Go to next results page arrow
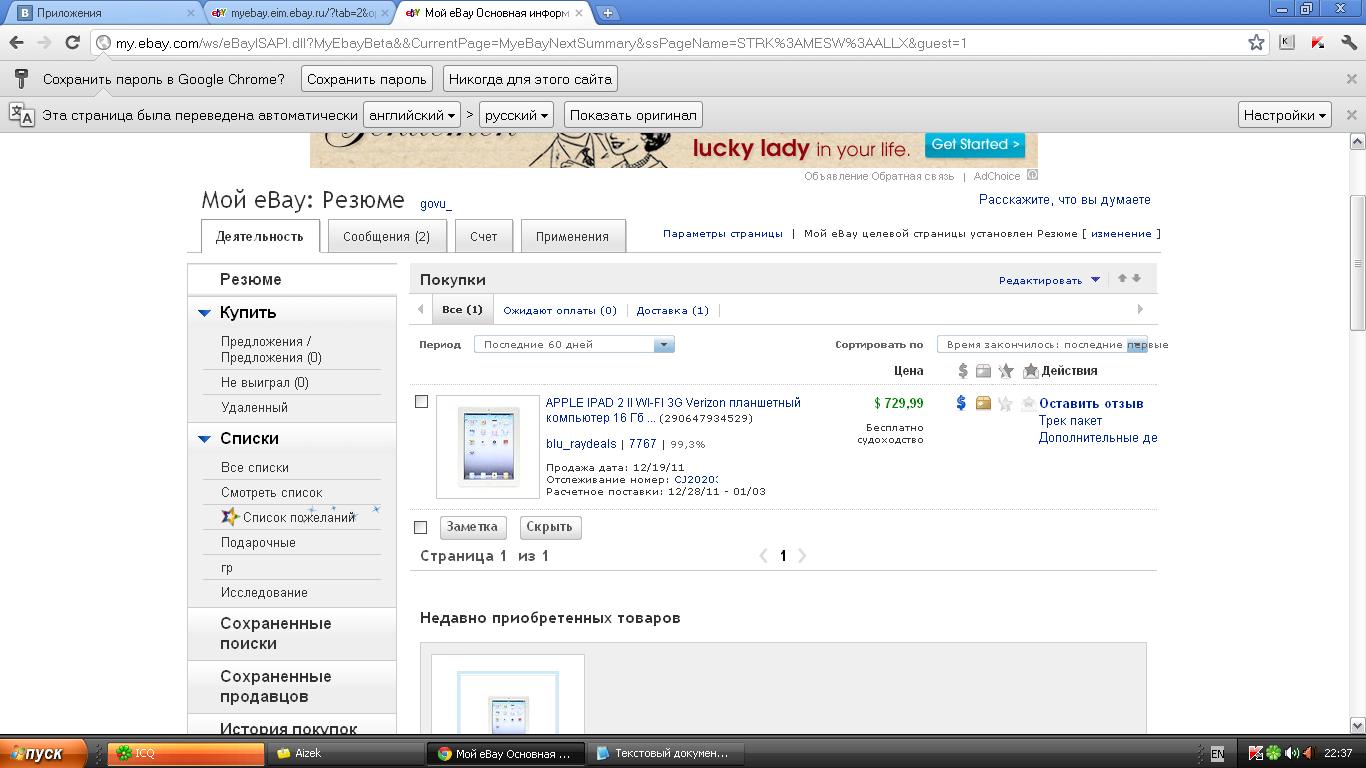 pyautogui.click(x=802, y=555)
